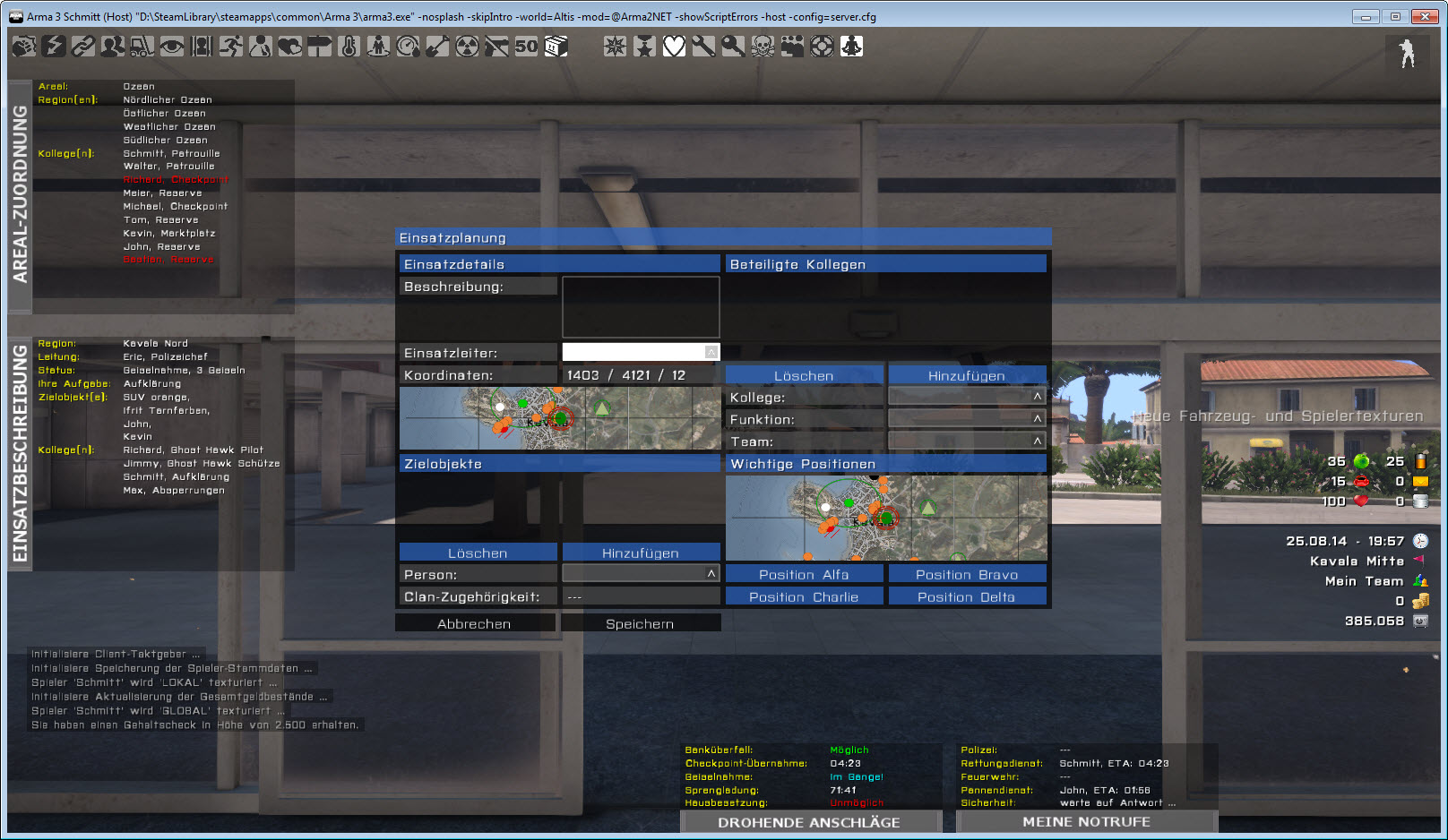Open MEINE NOTRUFE tab
Image resolution: width=1448 pixels, height=840 pixels.
pos(1087,822)
